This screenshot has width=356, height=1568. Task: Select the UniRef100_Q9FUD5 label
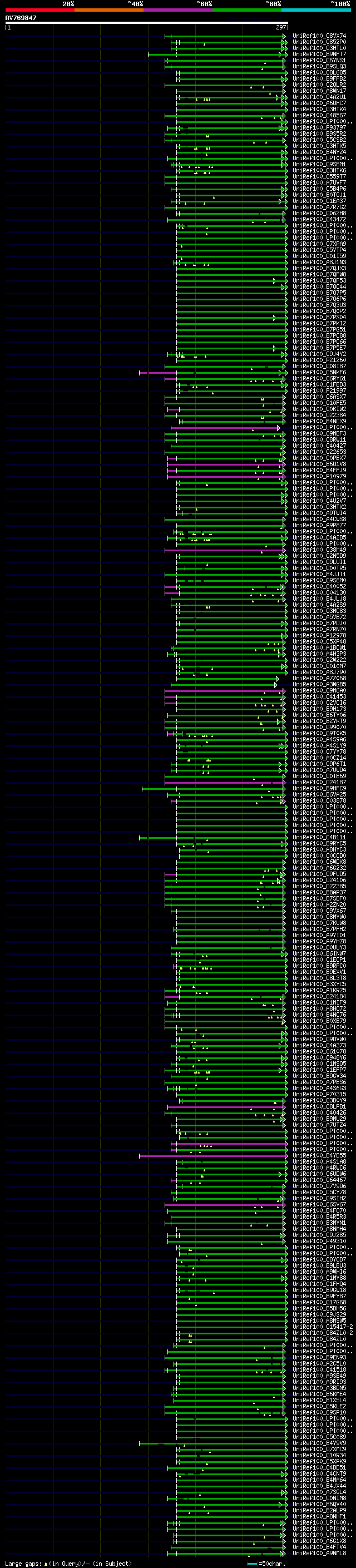(319, 875)
